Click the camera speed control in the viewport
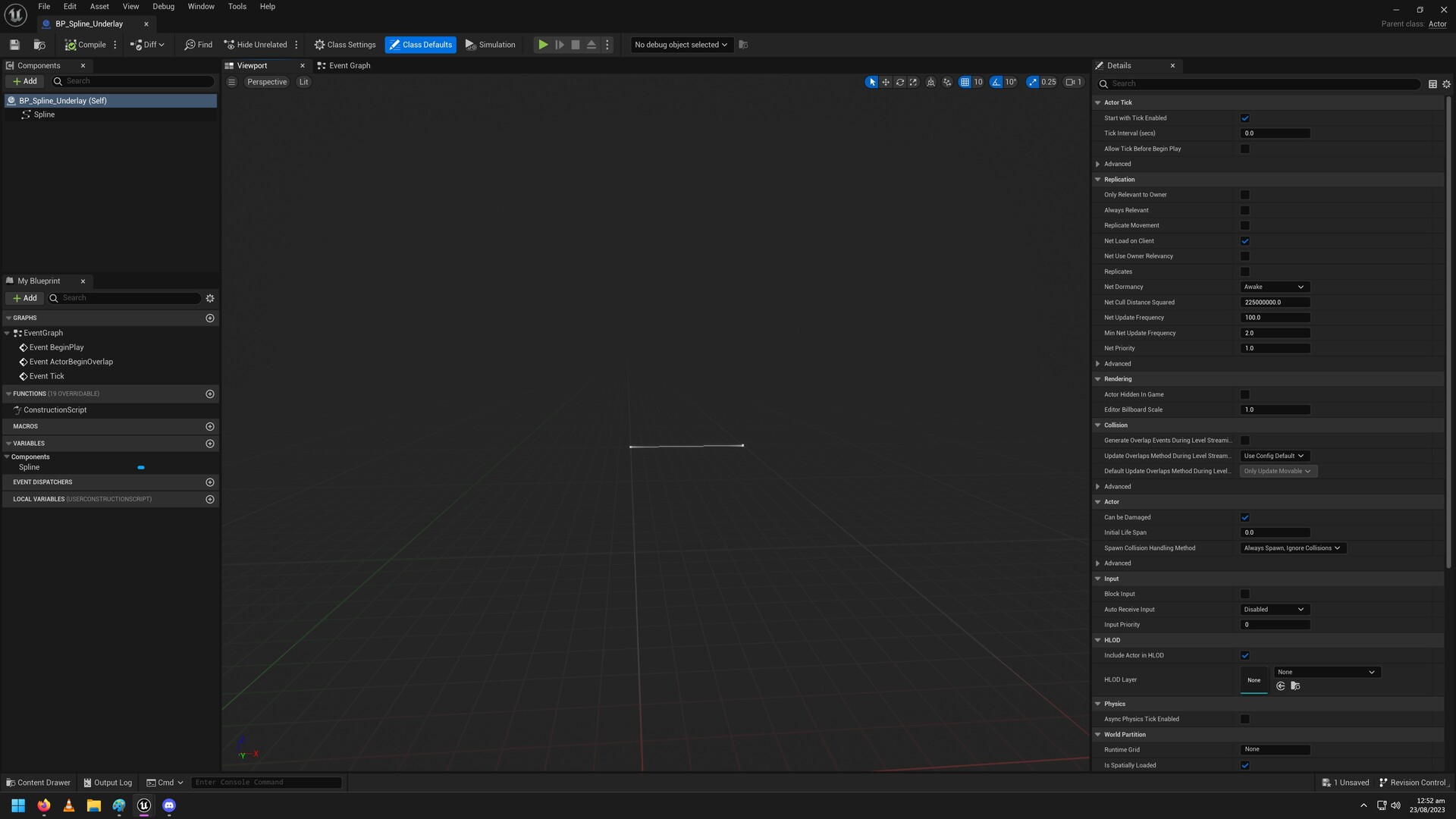The image size is (1456, 819). [1073, 82]
